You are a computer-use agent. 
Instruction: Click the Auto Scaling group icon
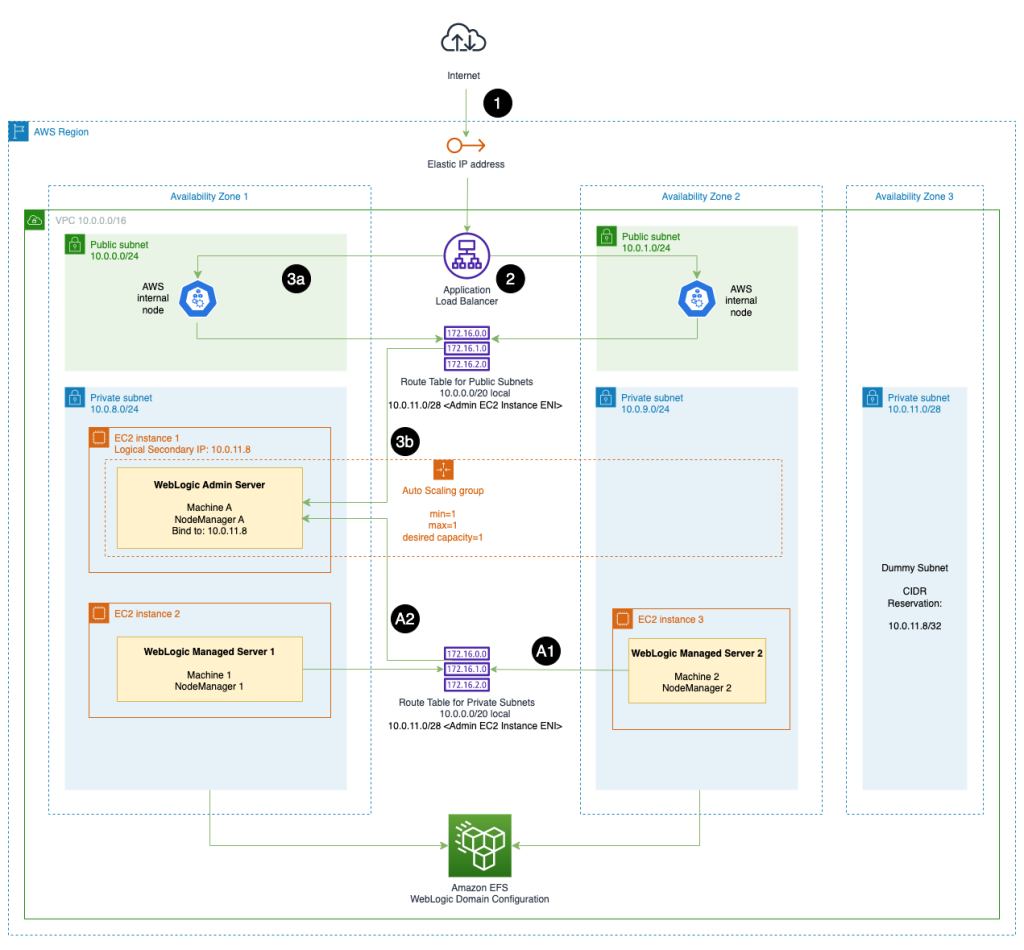click(x=443, y=468)
